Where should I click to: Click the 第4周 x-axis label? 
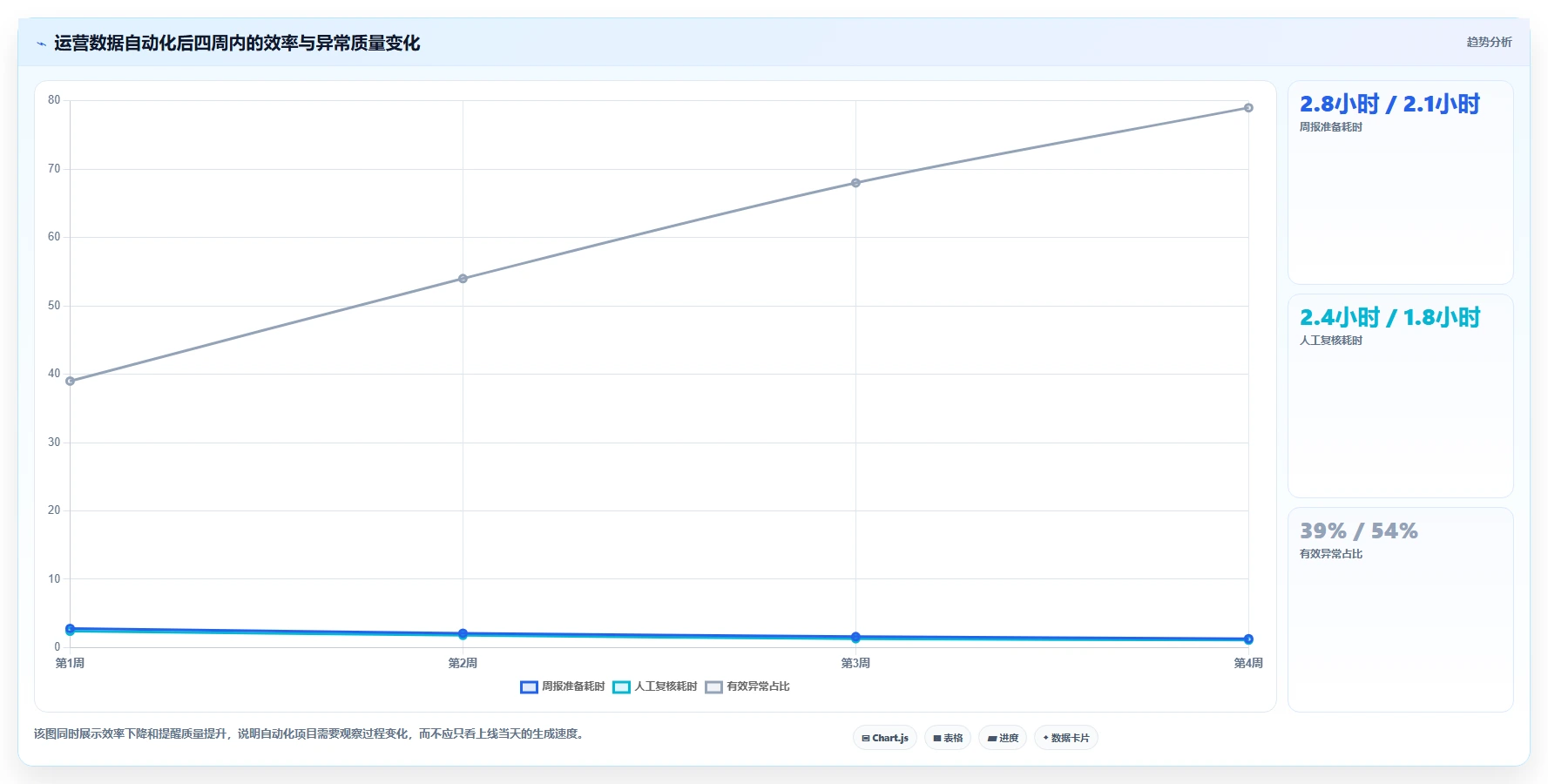(x=1248, y=663)
